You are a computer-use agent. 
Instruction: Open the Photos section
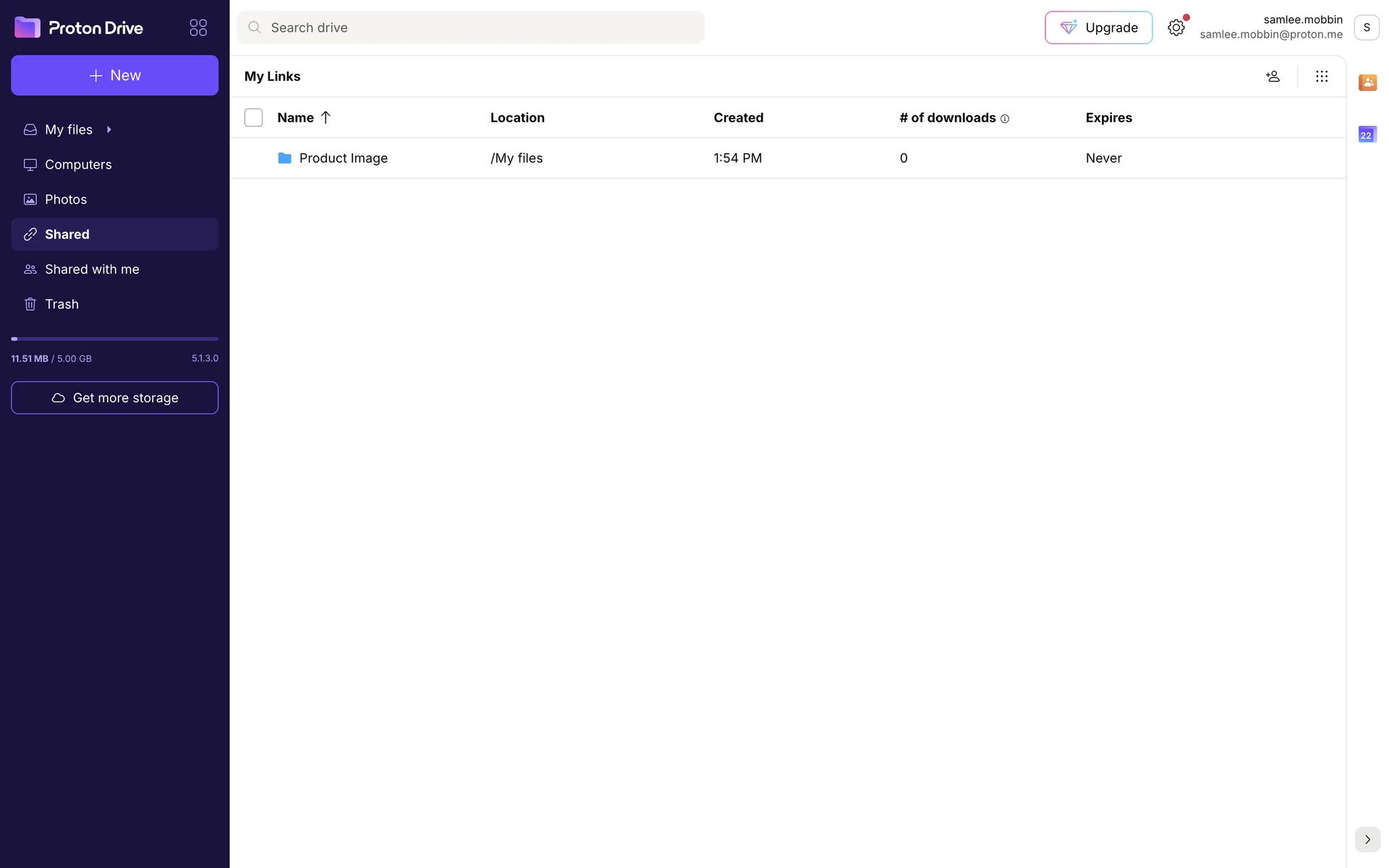pyautogui.click(x=66, y=199)
